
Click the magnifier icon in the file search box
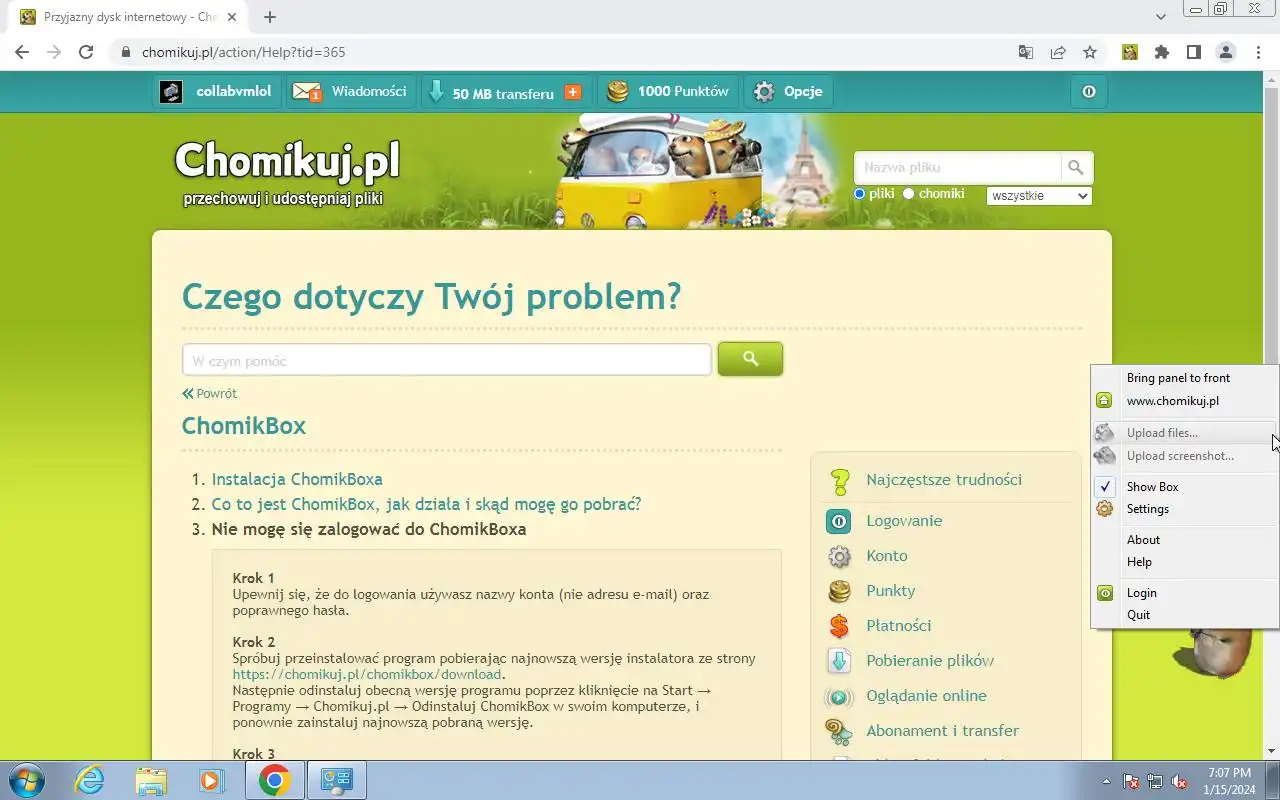1076,167
